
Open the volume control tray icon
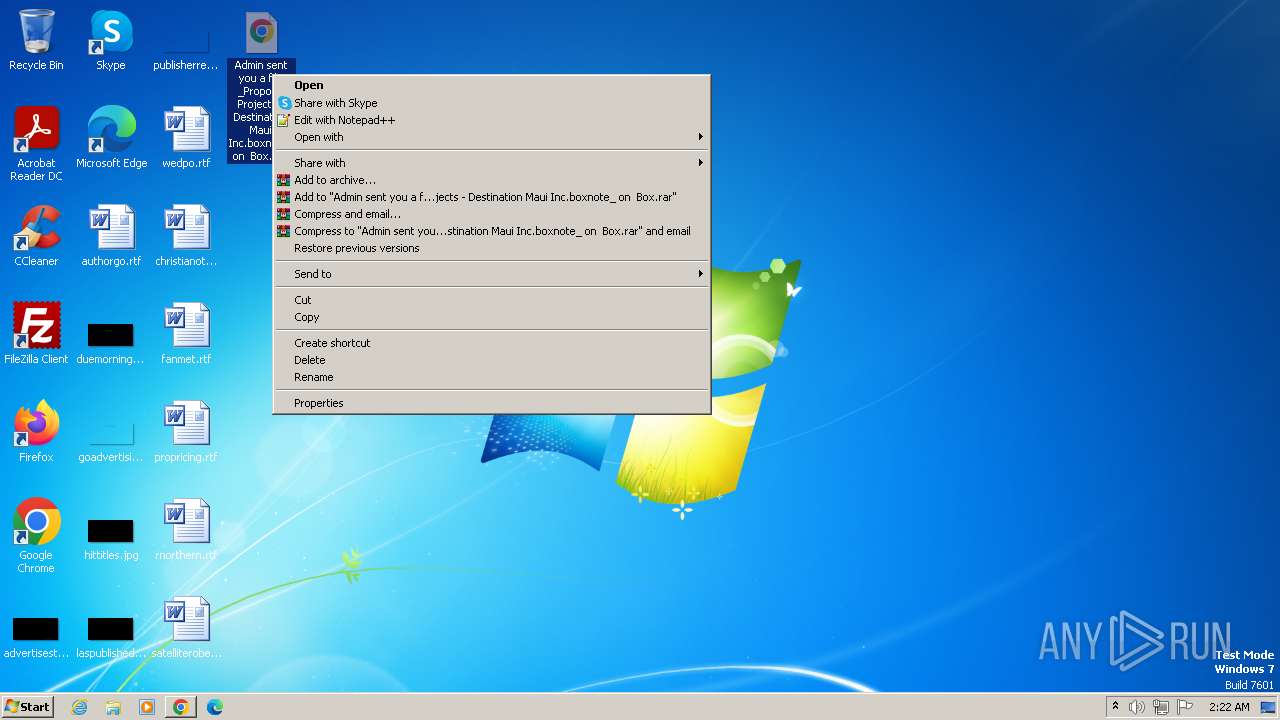tap(1137, 707)
